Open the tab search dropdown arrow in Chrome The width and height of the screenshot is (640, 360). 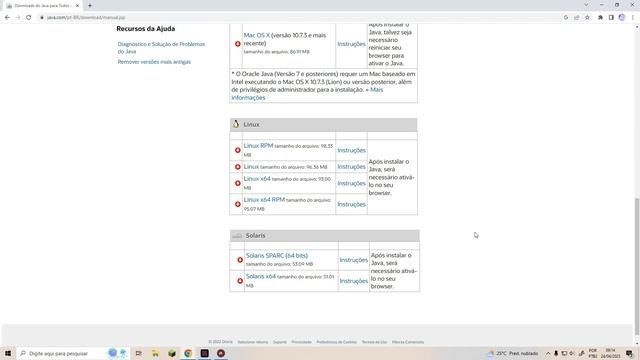[586, 5]
